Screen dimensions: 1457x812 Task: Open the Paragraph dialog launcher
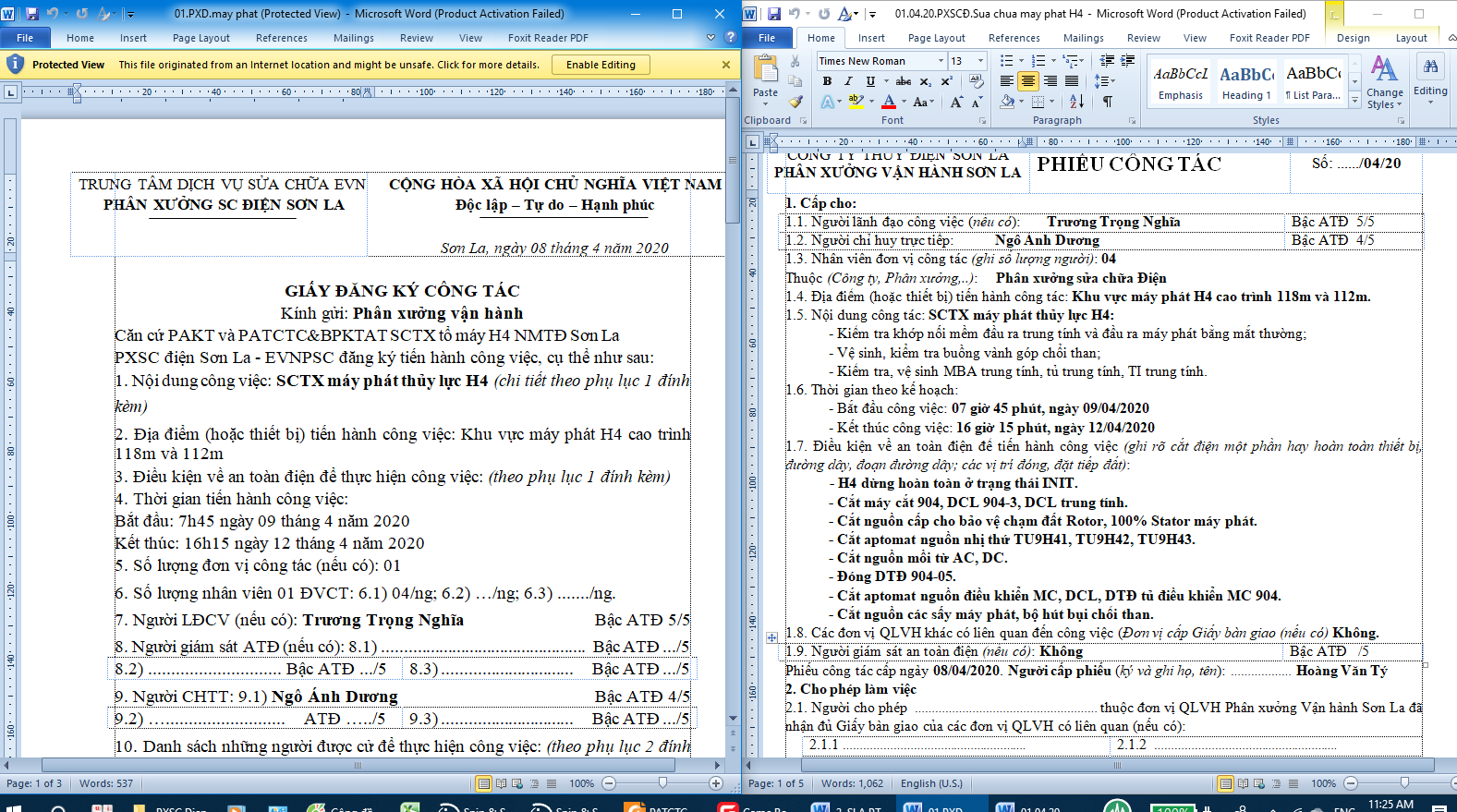[x=1132, y=121]
